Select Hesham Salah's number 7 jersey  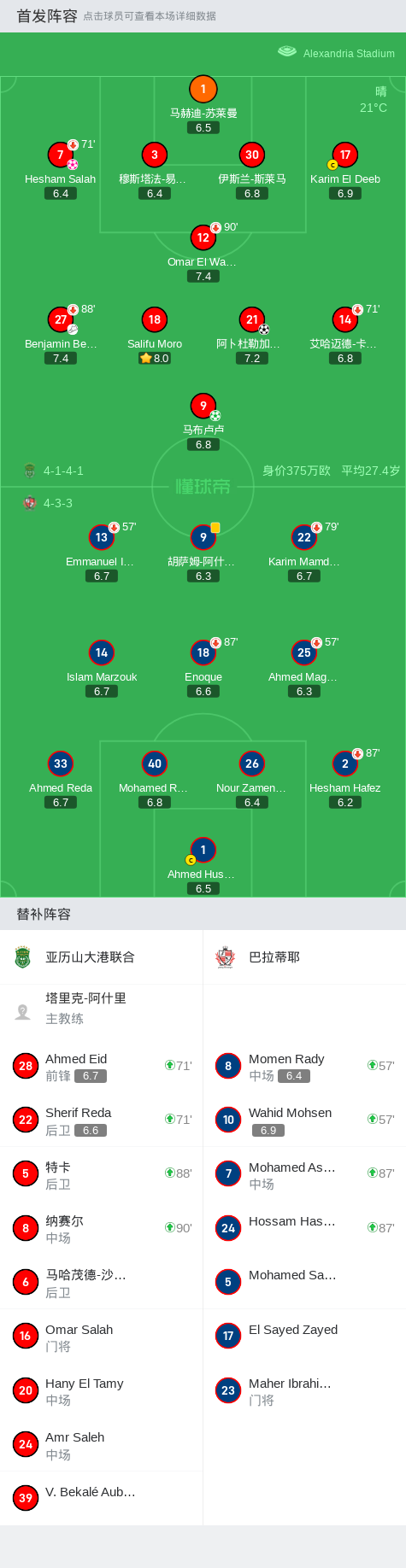pos(61,155)
